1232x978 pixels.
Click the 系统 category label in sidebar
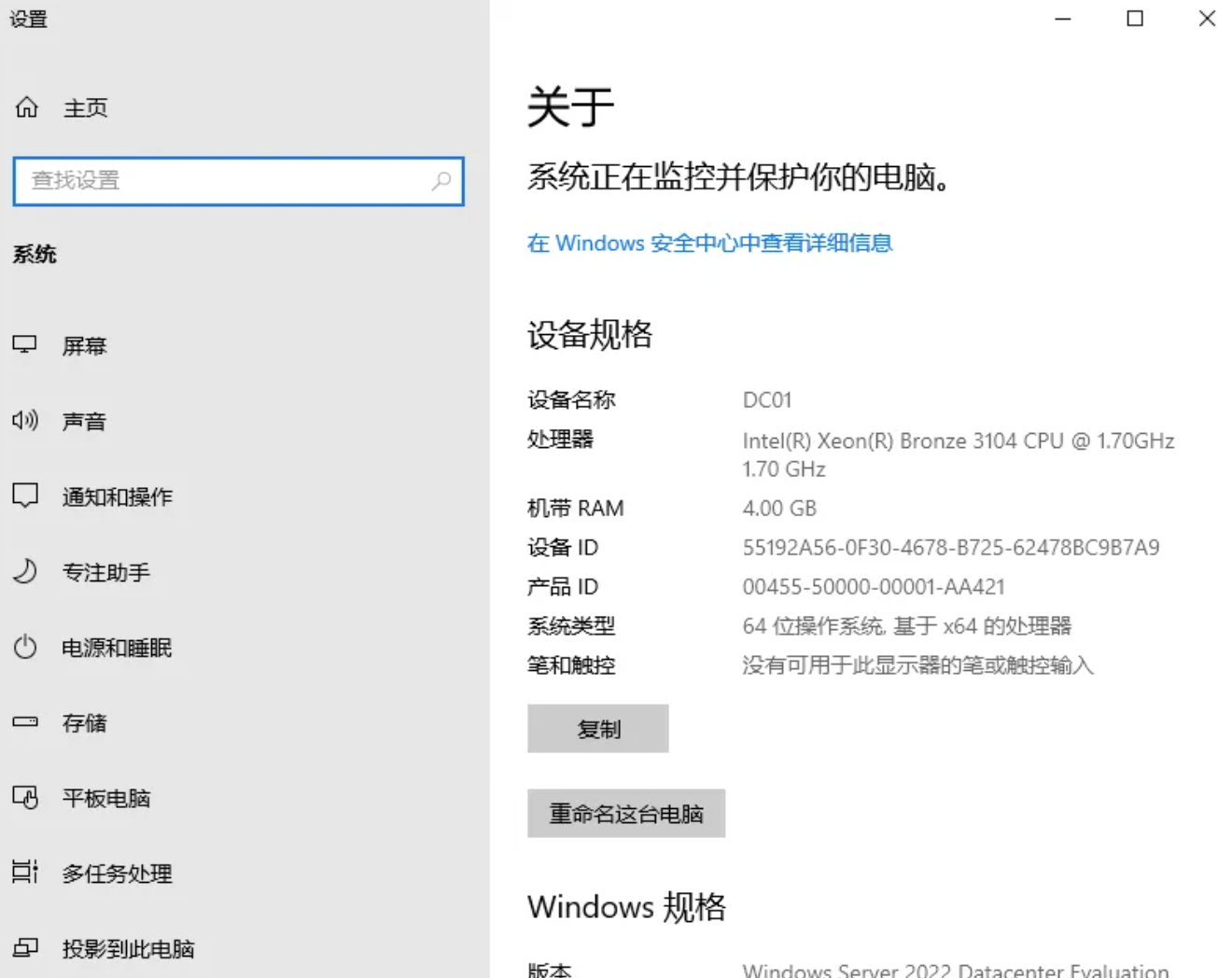pos(35,254)
